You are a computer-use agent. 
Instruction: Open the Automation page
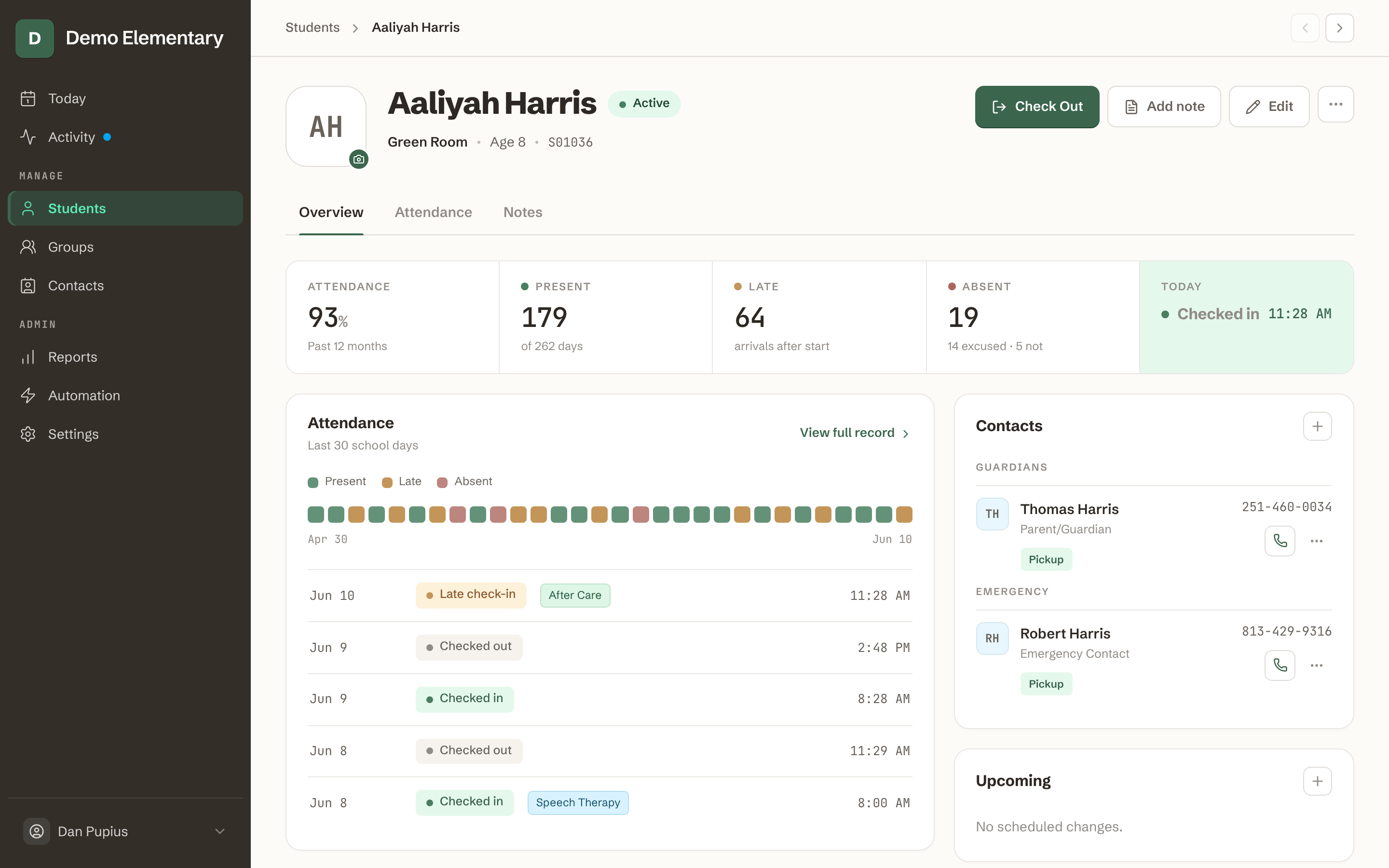pos(125,395)
